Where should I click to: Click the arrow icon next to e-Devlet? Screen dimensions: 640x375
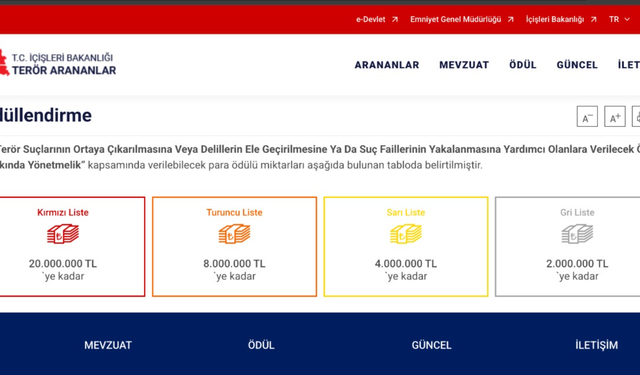pyautogui.click(x=395, y=19)
